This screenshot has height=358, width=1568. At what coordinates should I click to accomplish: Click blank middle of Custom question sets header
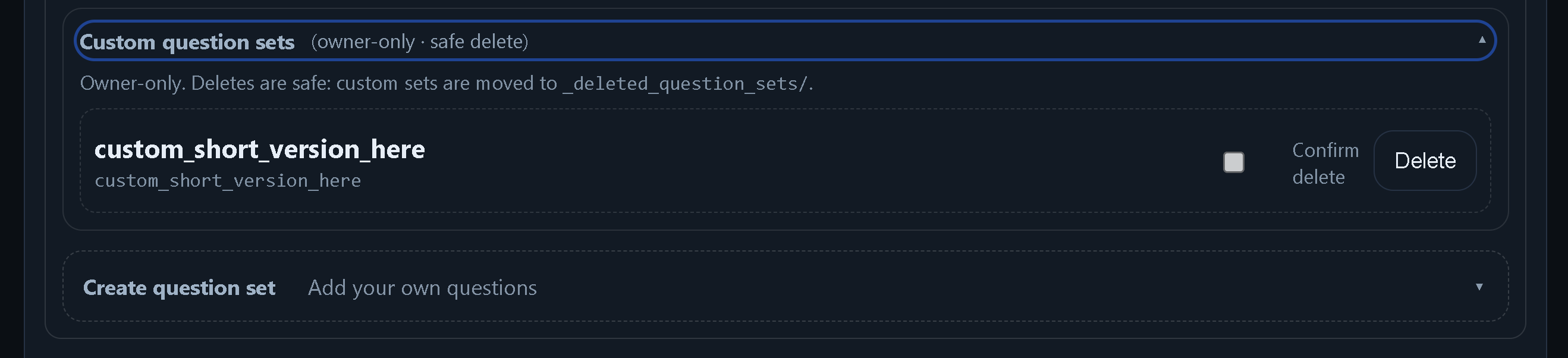point(974,41)
